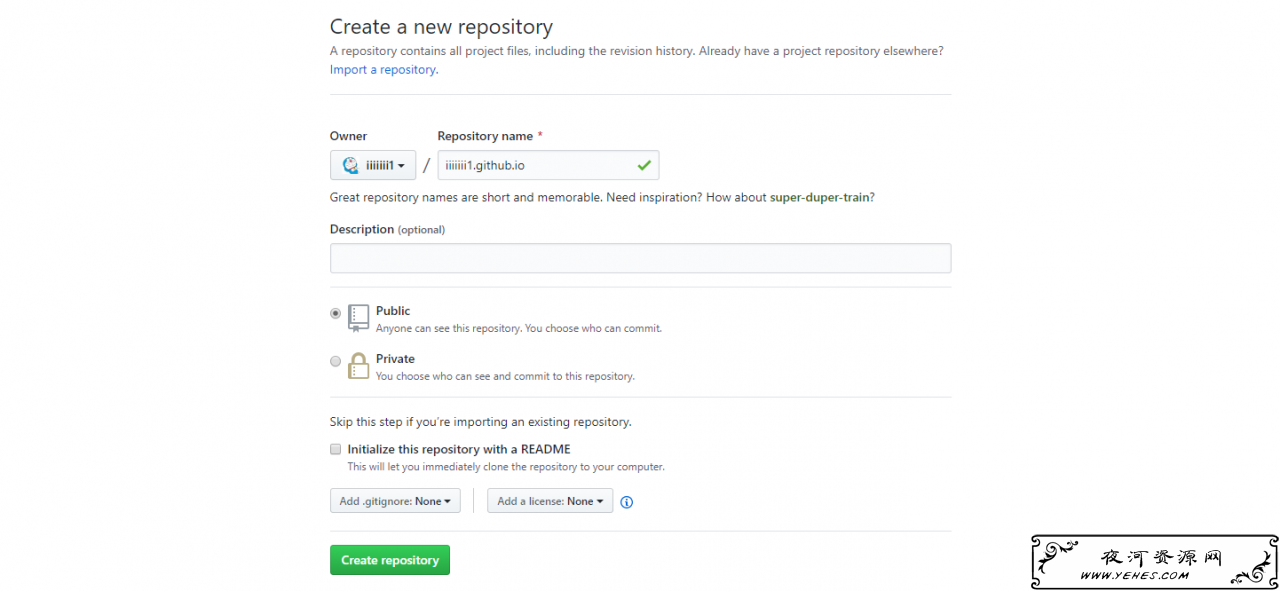Follow the Import a repository link

click(383, 70)
